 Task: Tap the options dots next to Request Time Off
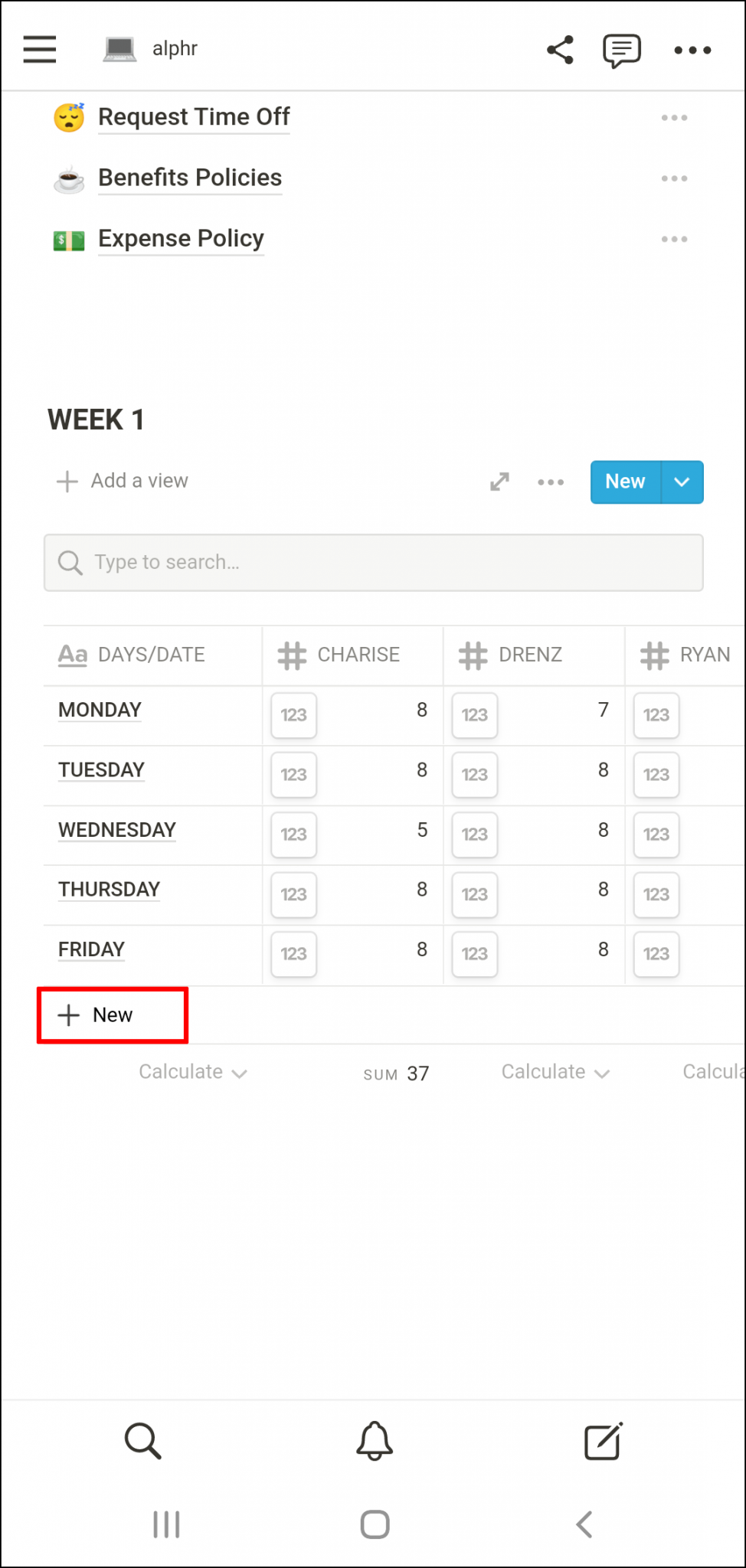coord(674,116)
